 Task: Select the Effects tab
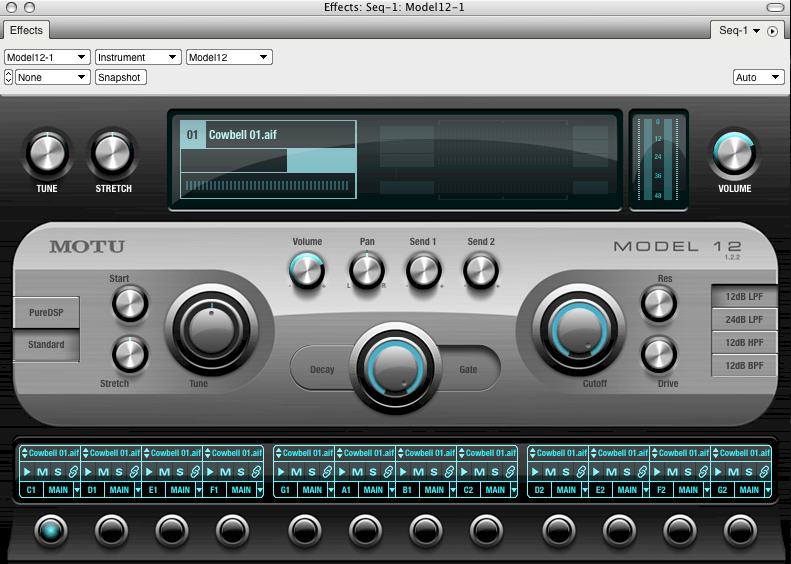26,30
